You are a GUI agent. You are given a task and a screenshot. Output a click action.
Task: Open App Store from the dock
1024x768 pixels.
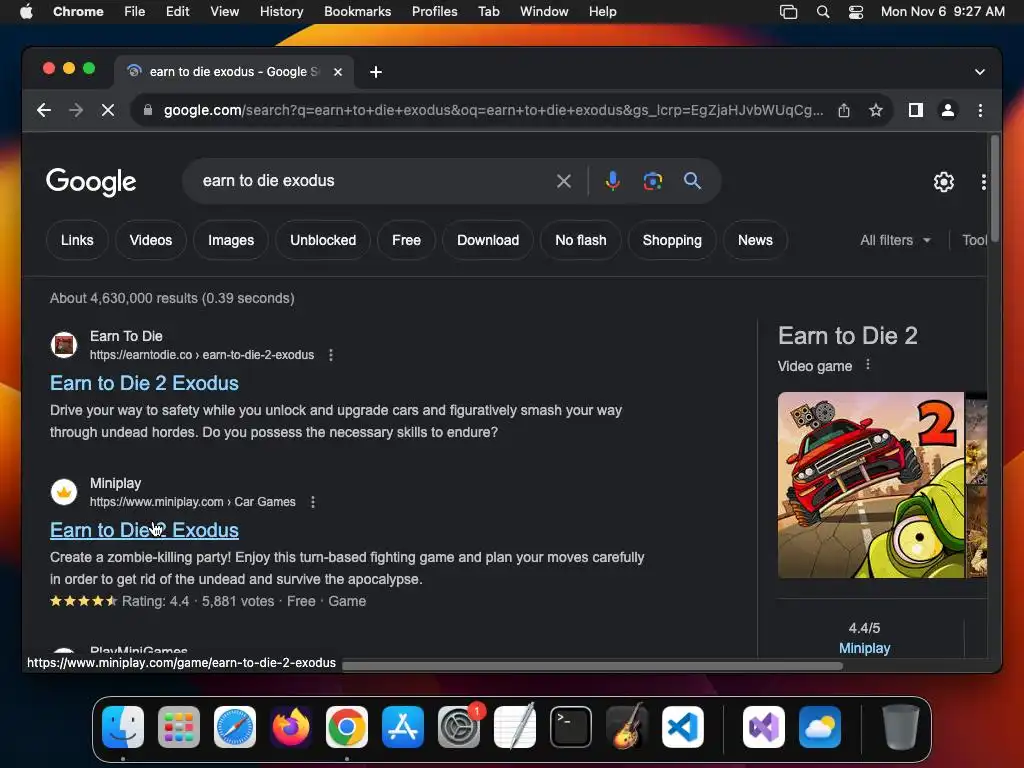[403, 727]
